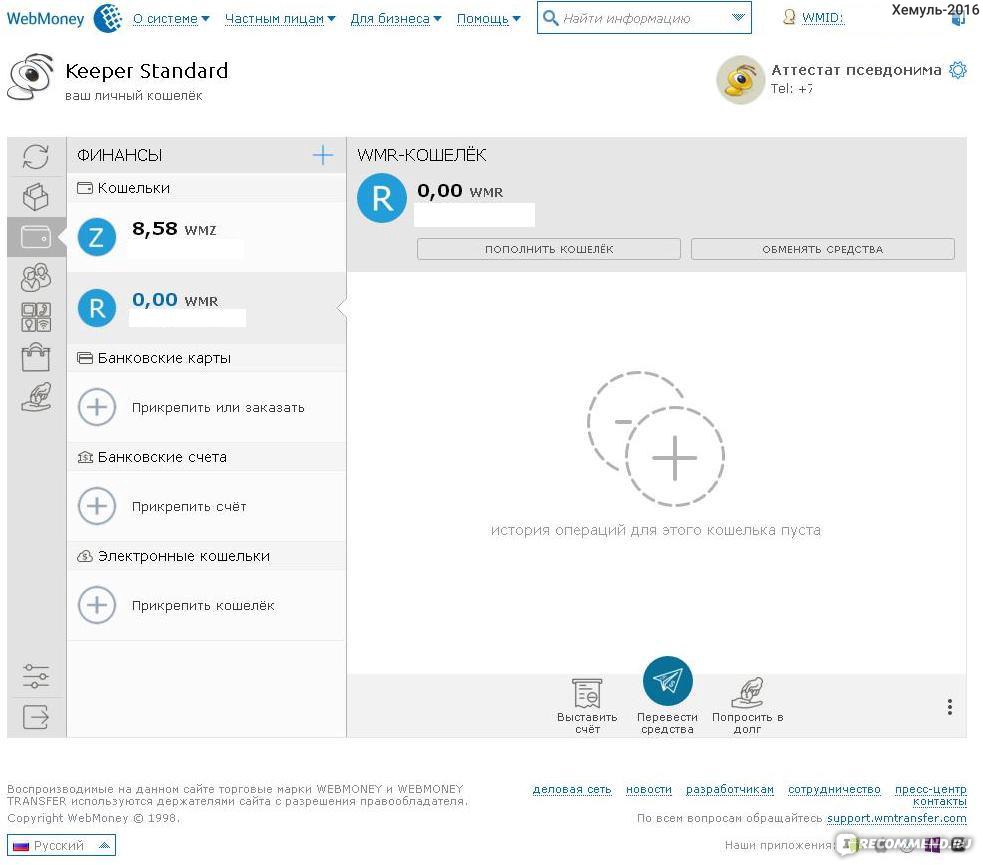
Task: Click the ant avatar near Аттестат псевдонима
Action: pos(740,80)
